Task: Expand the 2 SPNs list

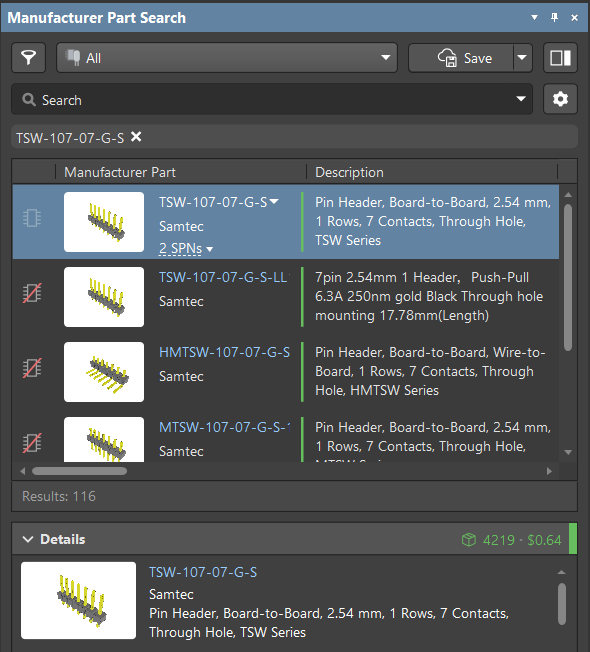Action: coord(186,249)
